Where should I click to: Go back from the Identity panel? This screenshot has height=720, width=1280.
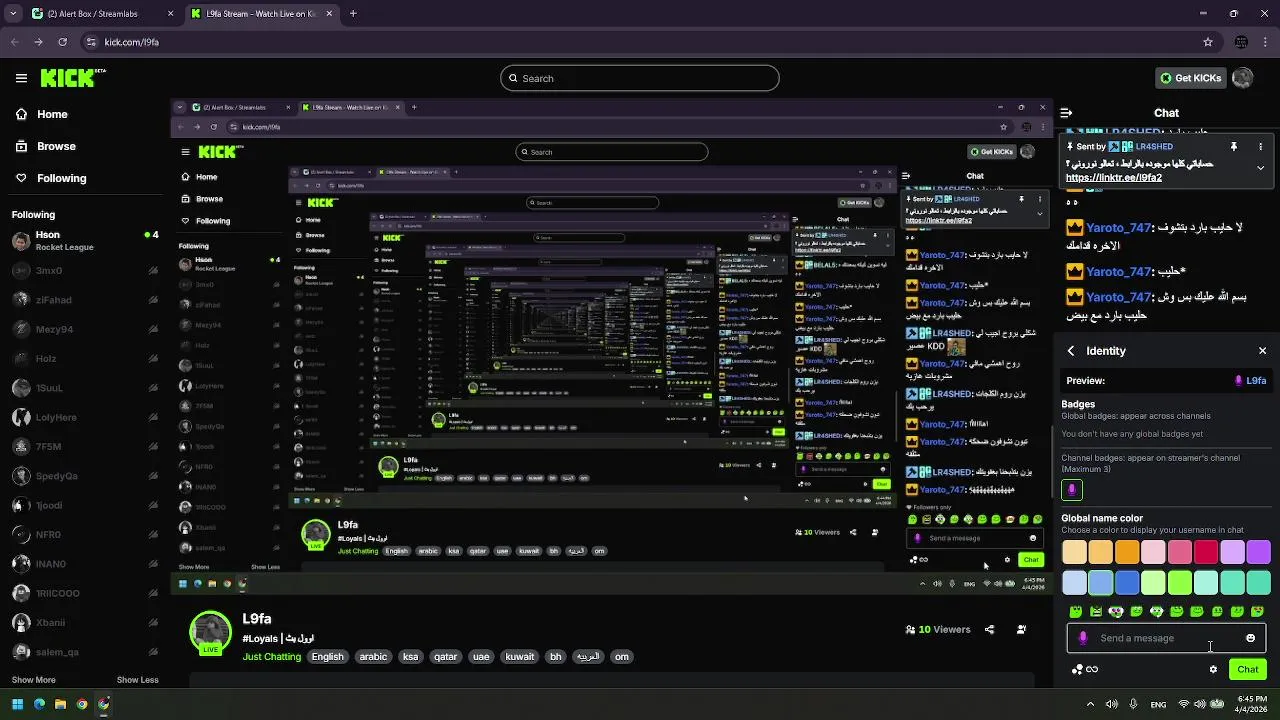click(x=1071, y=351)
